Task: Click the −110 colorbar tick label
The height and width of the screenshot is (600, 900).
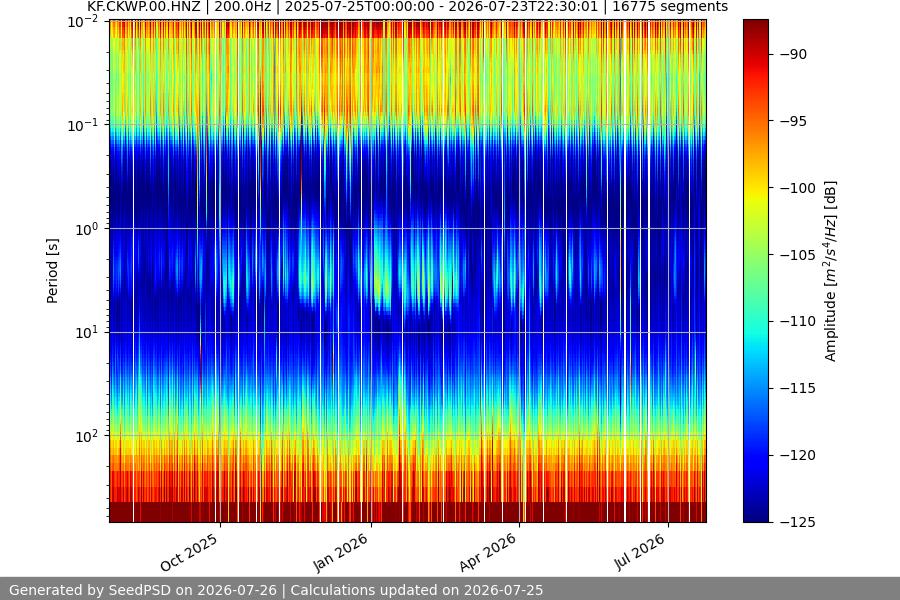Action: pyautogui.click(x=797, y=322)
